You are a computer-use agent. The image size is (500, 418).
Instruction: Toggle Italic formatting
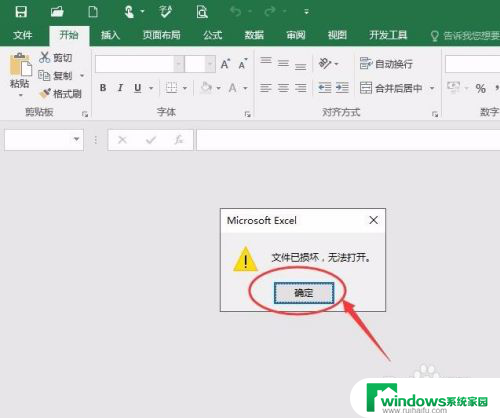[120, 88]
